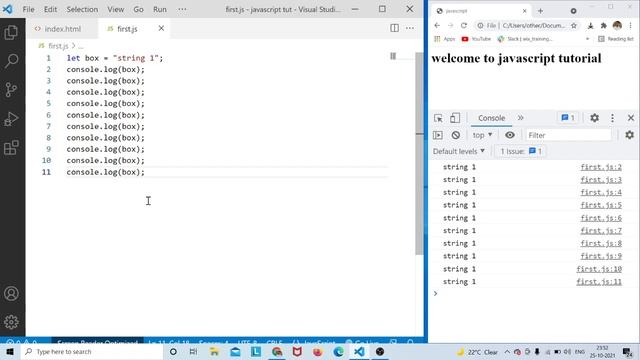Open Chrome three-dot menu
Screen dimensions: 640x360
pos(631,26)
